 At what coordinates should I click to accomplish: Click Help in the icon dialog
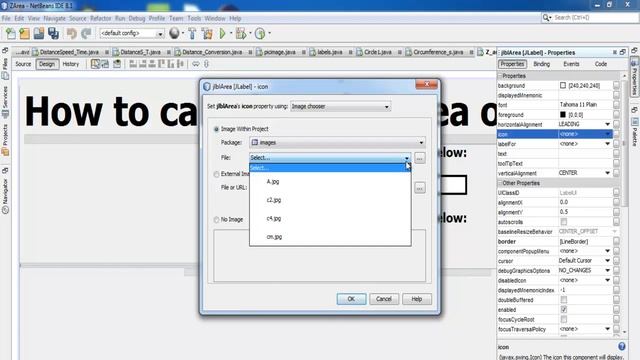pyautogui.click(x=416, y=299)
